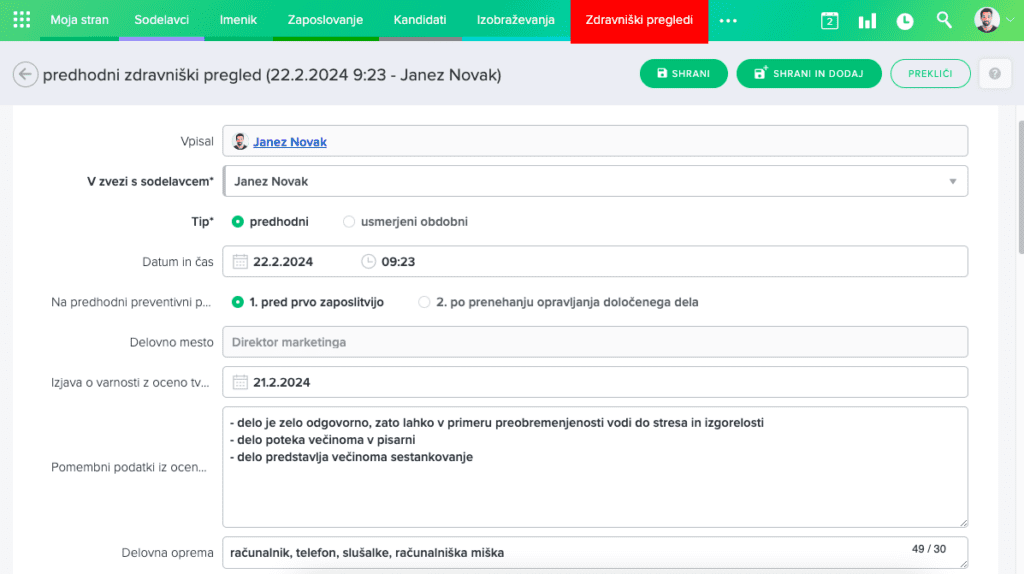Expand the 'V zvezi s sodelavcem' dropdown
The width and height of the screenshot is (1024, 574).
pos(951,182)
